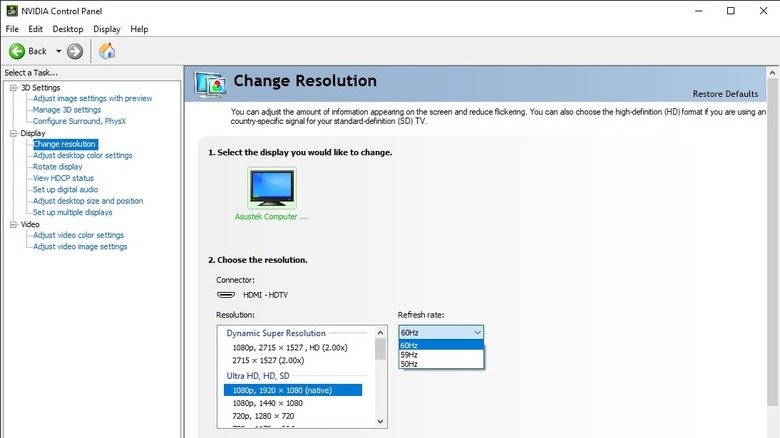The height and width of the screenshot is (438, 780).
Task: Open Adjust image settings with preview
Action: (x=93, y=99)
